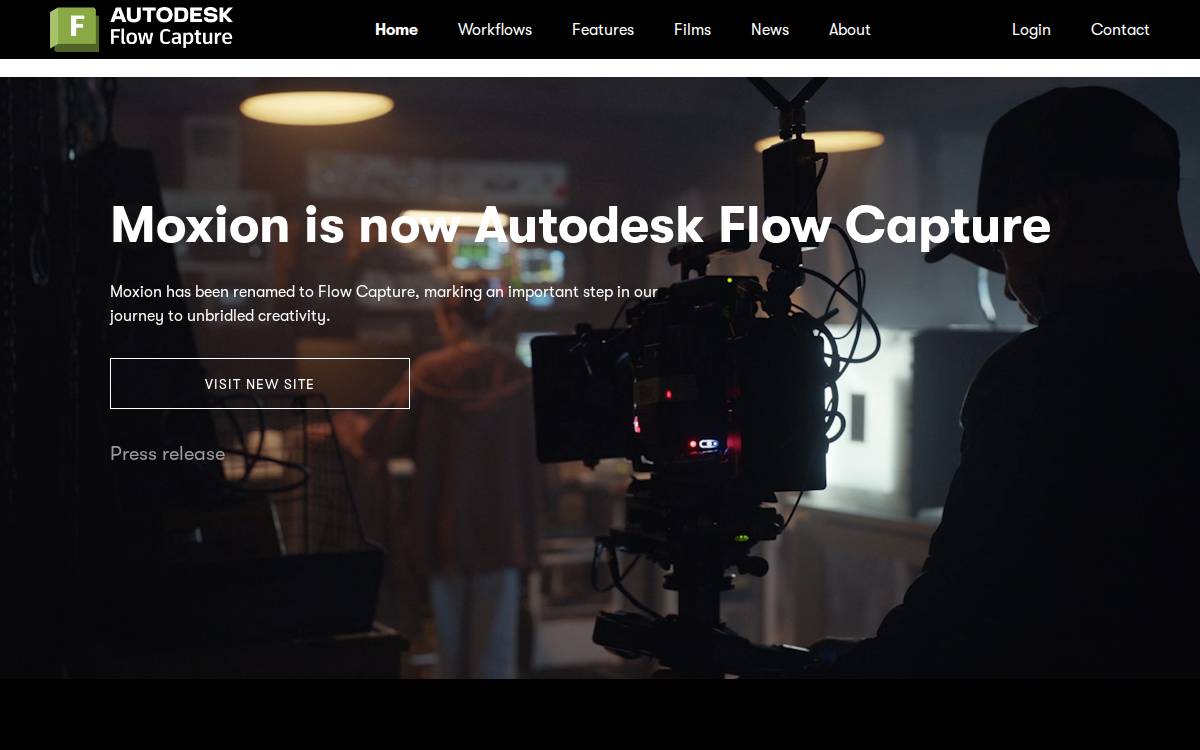Open the Films menu item
1200x750 pixels.
tap(692, 30)
